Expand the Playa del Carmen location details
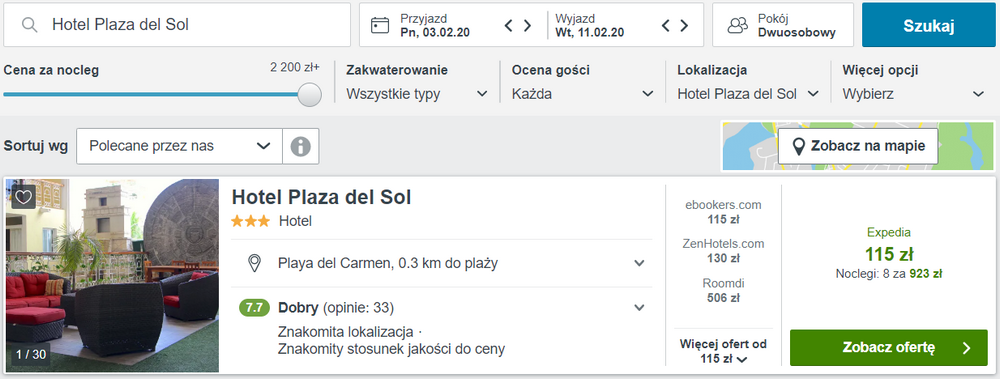The width and height of the screenshot is (1000, 379). point(639,263)
